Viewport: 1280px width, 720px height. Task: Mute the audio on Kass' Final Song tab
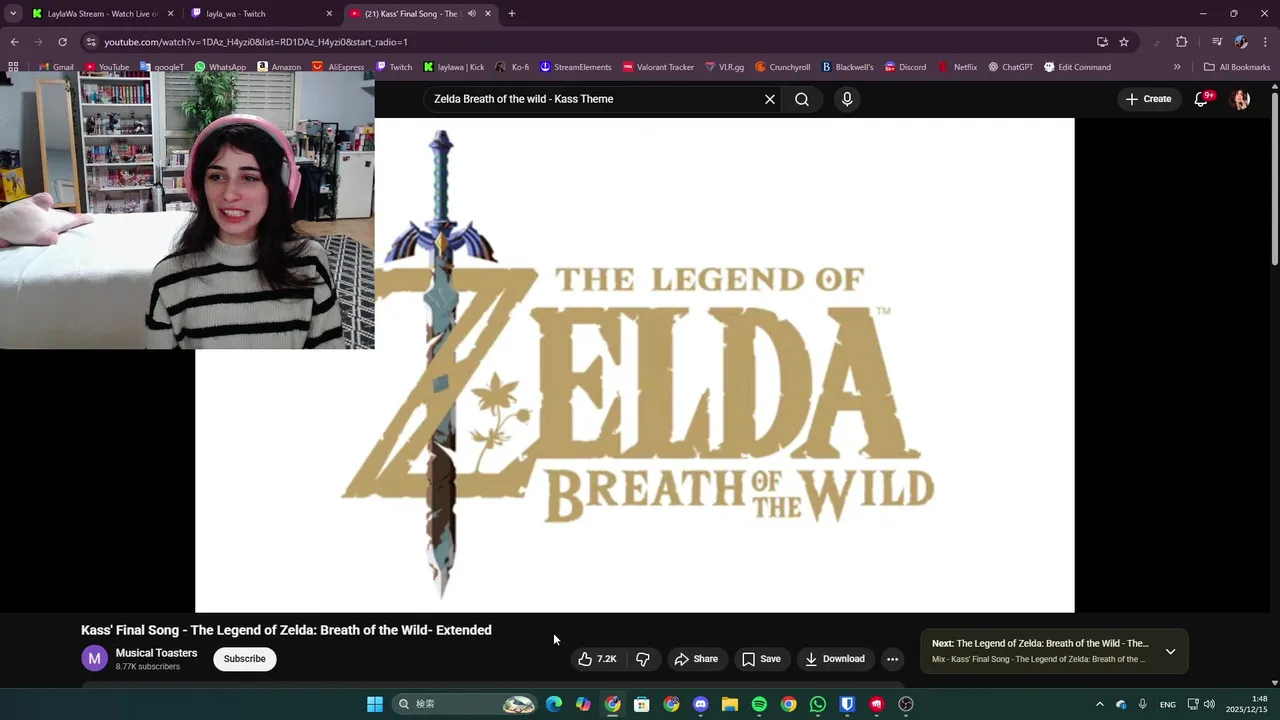tap(471, 14)
